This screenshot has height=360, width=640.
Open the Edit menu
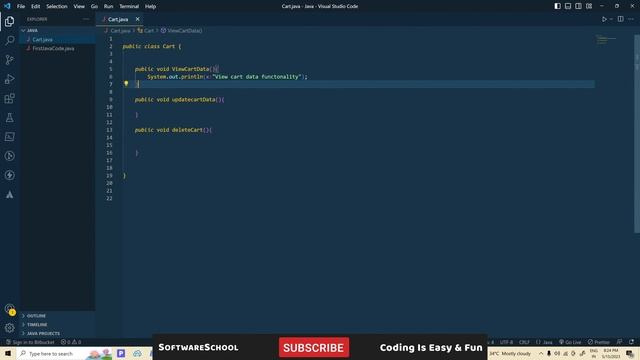36,6
